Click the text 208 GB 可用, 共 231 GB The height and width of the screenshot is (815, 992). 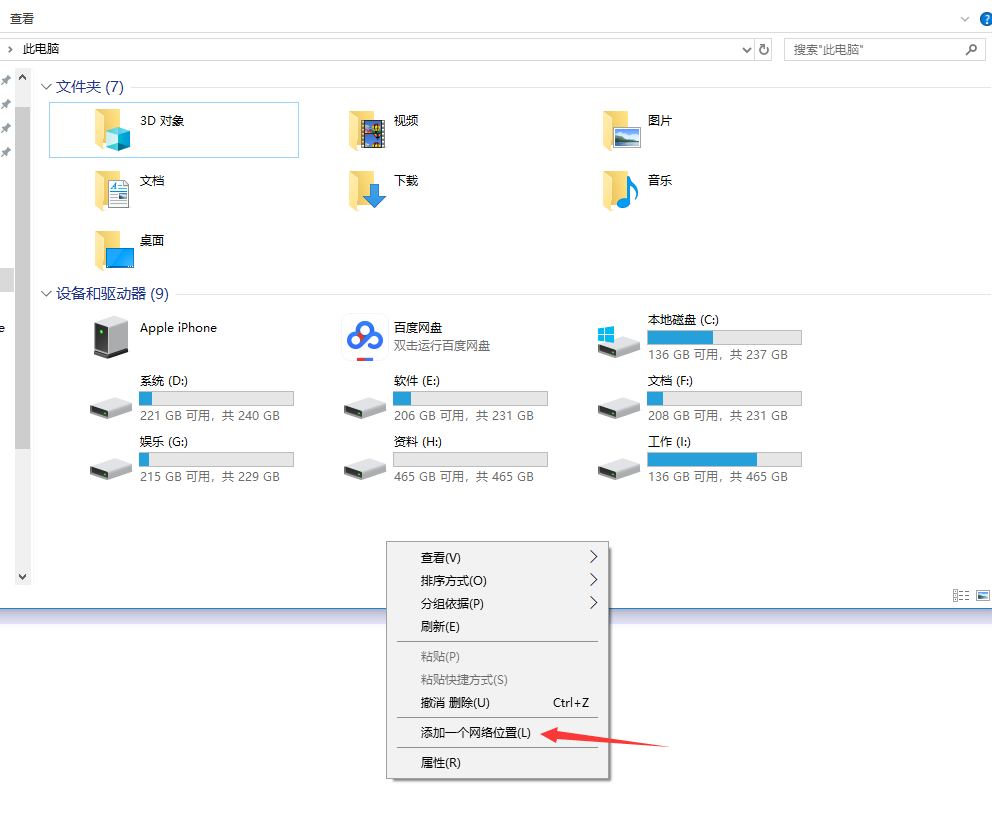coord(717,416)
